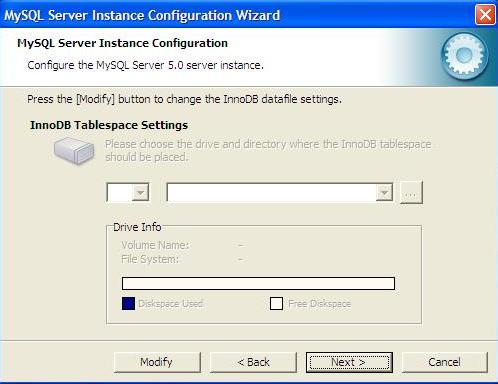498x384 pixels.
Task: Click inside the directory path text field
Action: [x=271, y=192]
